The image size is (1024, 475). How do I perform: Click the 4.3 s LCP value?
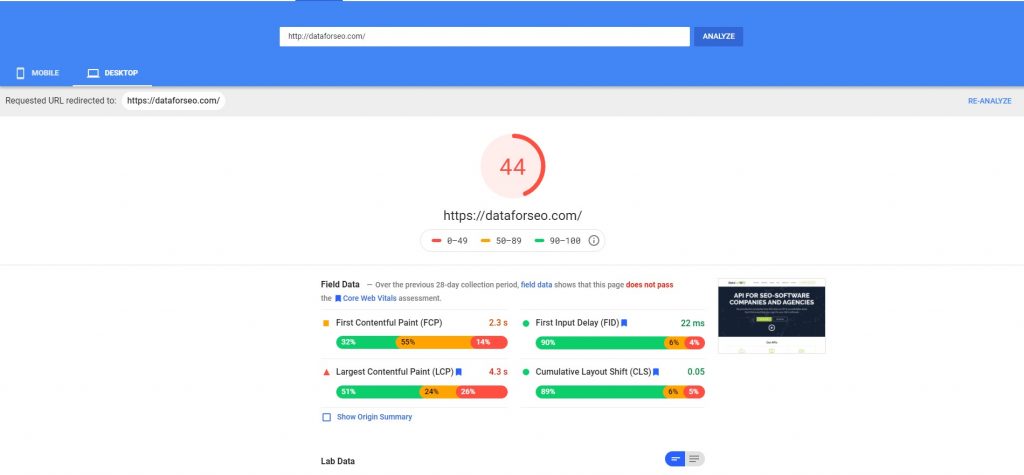[498, 372]
